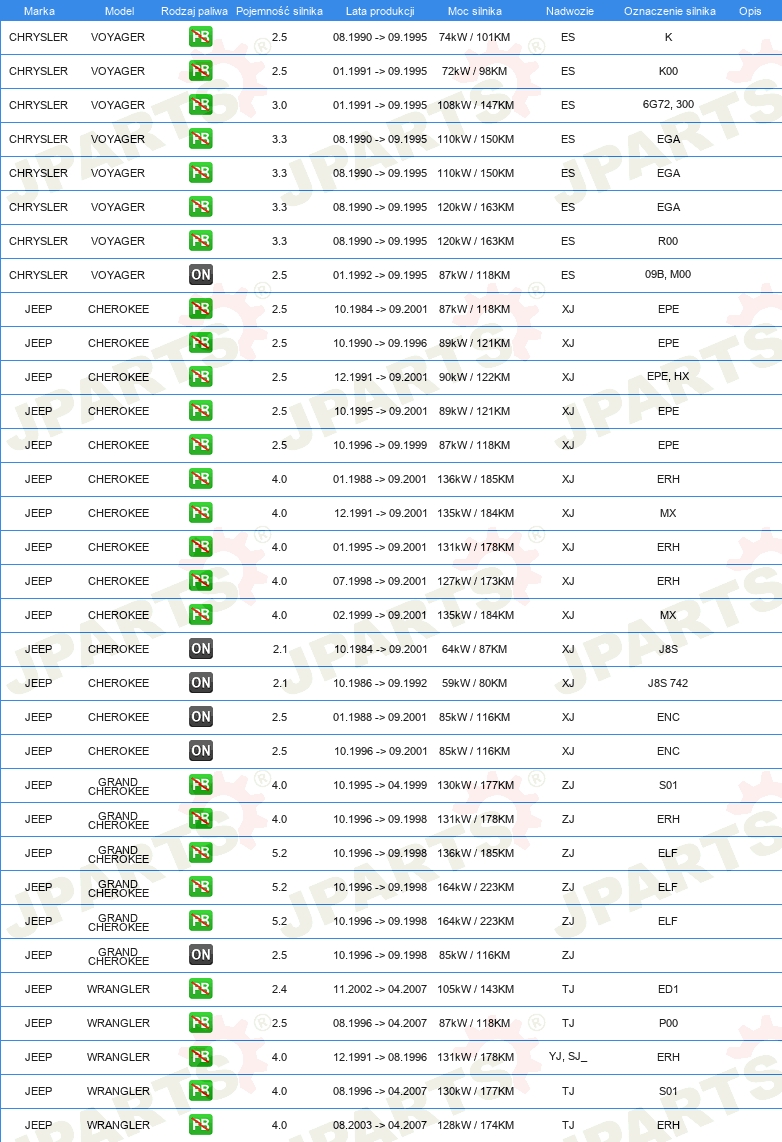Click petrol icon in Voyager 3.0 108kW row
The height and width of the screenshot is (1142, 782).
click(200, 105)
